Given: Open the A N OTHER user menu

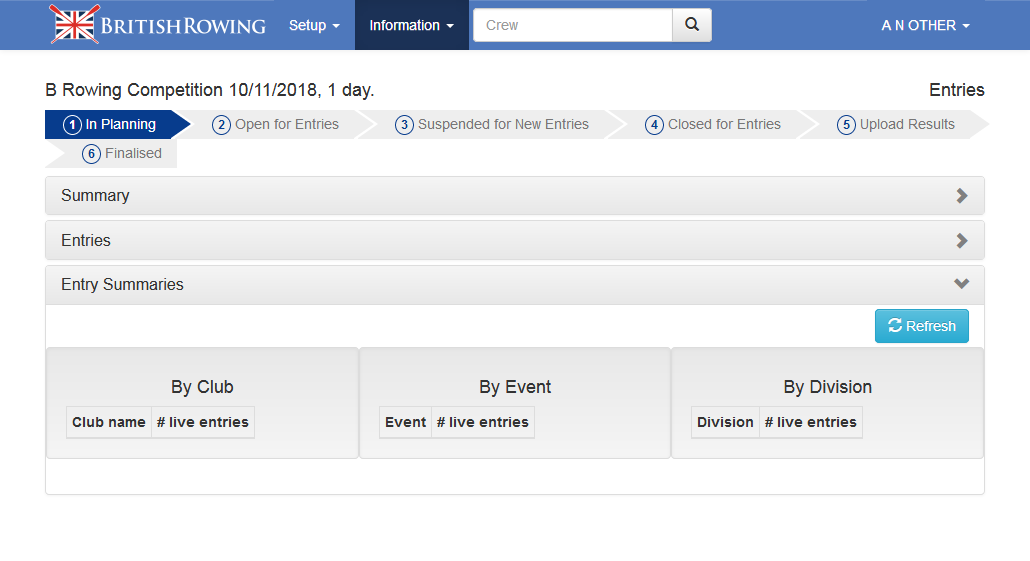Looking at the screenshot, I should 925,25.
